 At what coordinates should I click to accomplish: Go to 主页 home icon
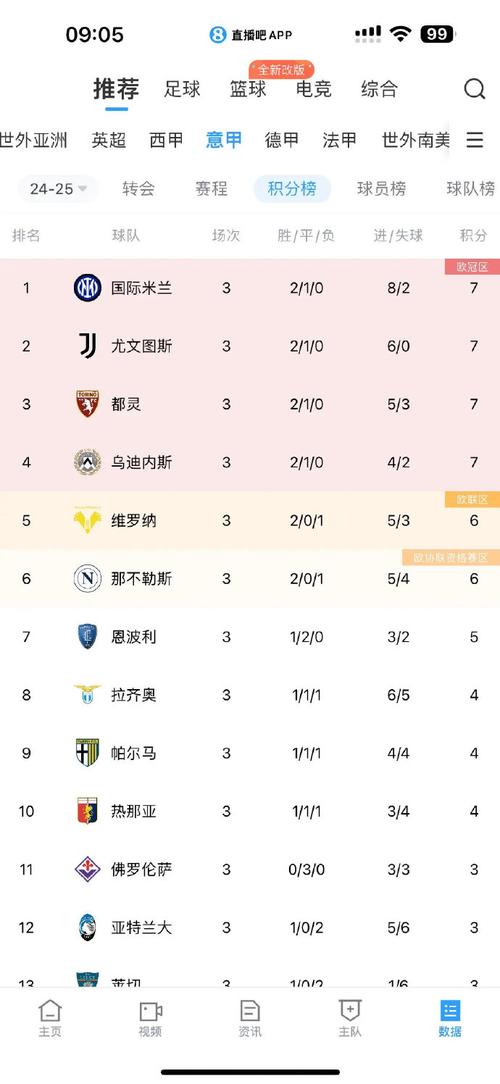click(50, 1011)
